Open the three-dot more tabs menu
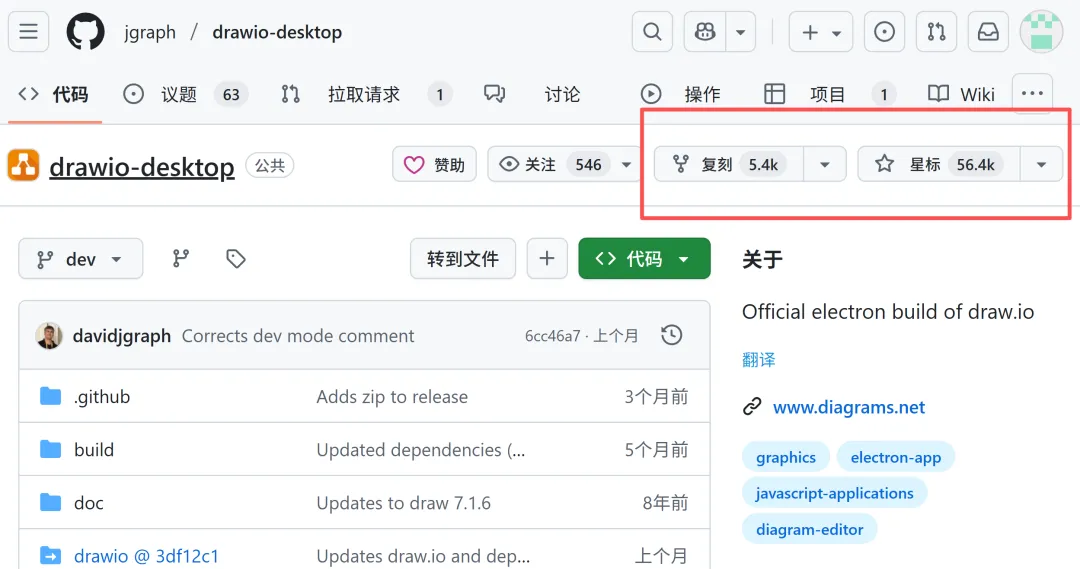 click(x=1032, y=94)
